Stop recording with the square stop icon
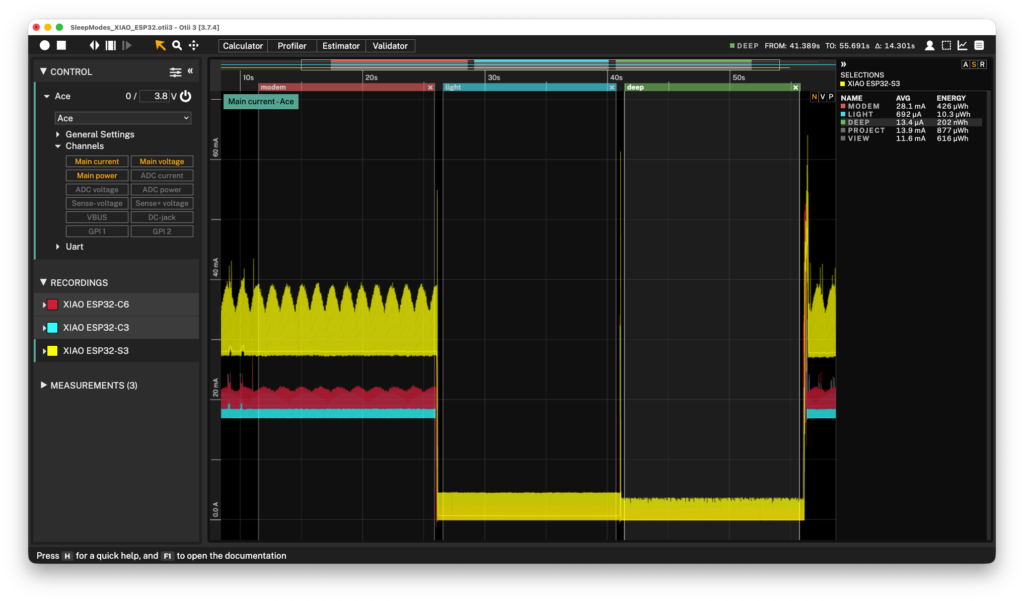 61,45
